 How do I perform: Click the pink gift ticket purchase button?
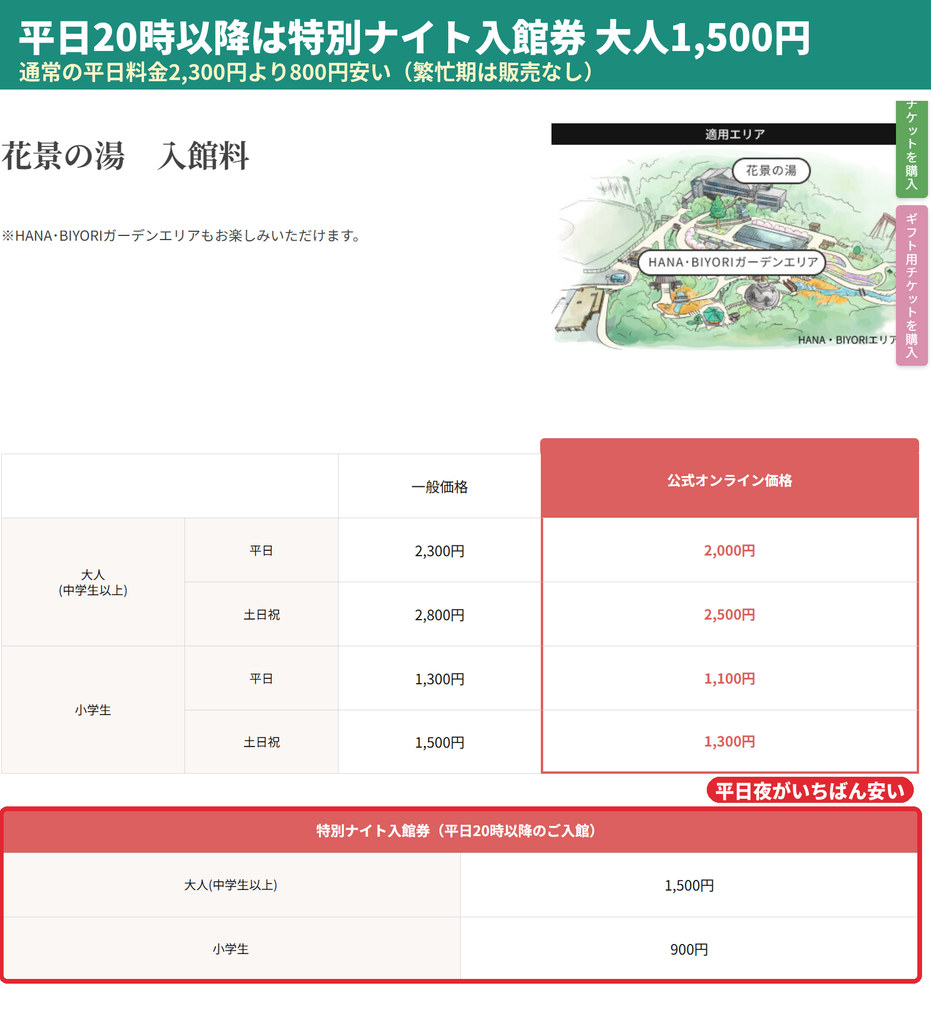pos(911,285)
